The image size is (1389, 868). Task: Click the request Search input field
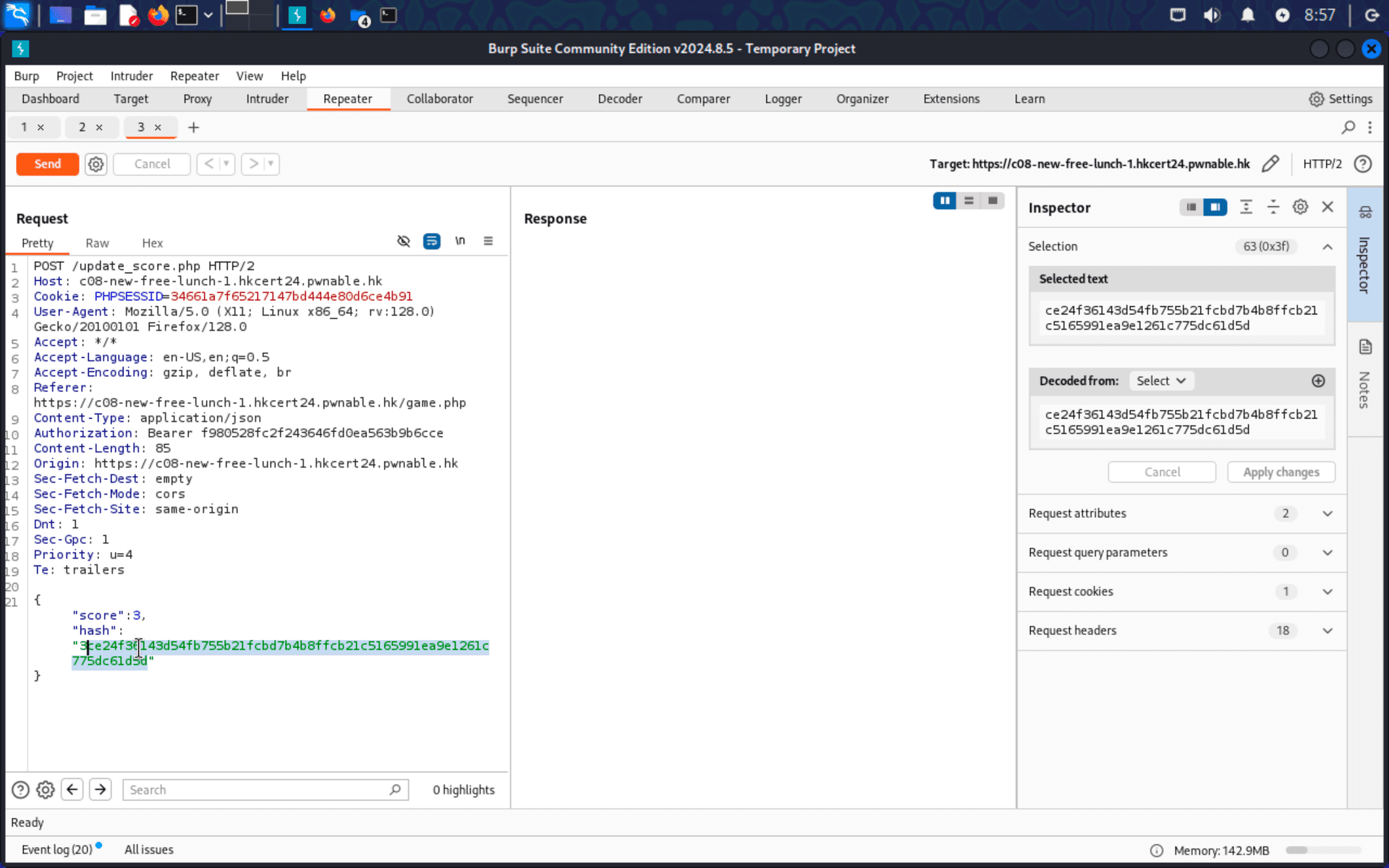257,790
